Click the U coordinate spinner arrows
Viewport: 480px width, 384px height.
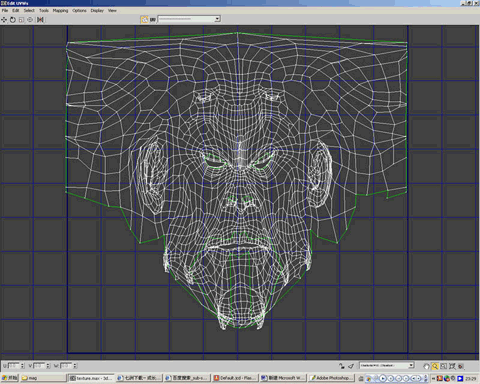22,366
